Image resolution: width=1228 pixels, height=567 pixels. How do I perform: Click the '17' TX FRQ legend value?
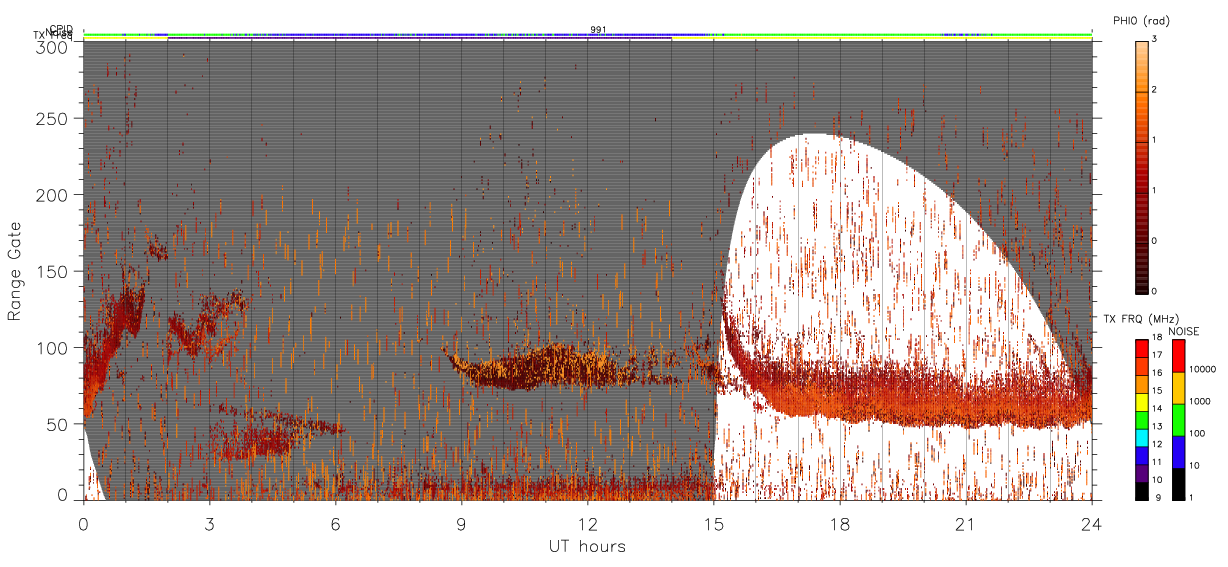click(1157, 355)
